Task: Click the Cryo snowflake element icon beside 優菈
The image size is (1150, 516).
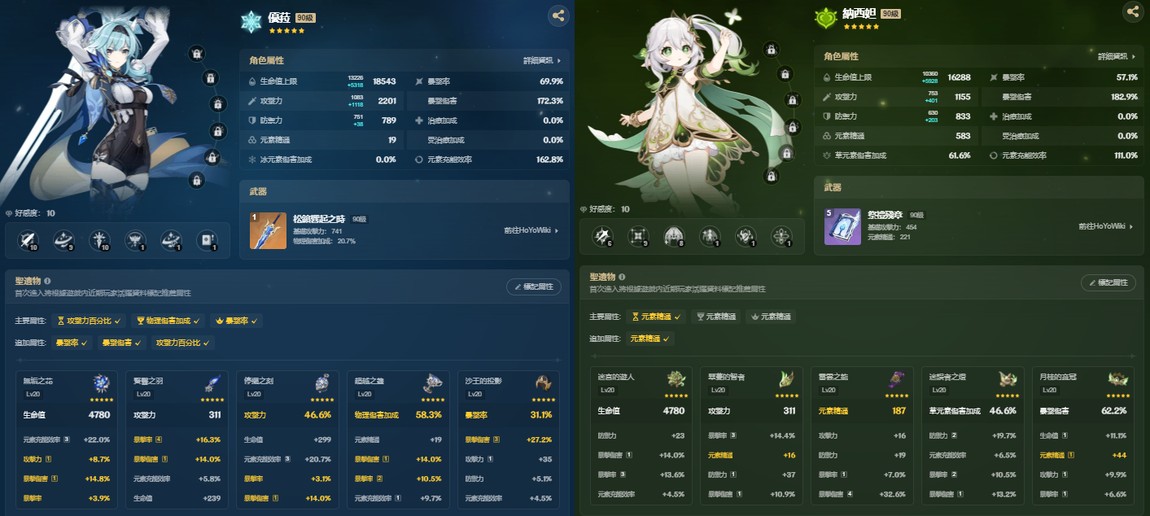Action: point(251,21)
